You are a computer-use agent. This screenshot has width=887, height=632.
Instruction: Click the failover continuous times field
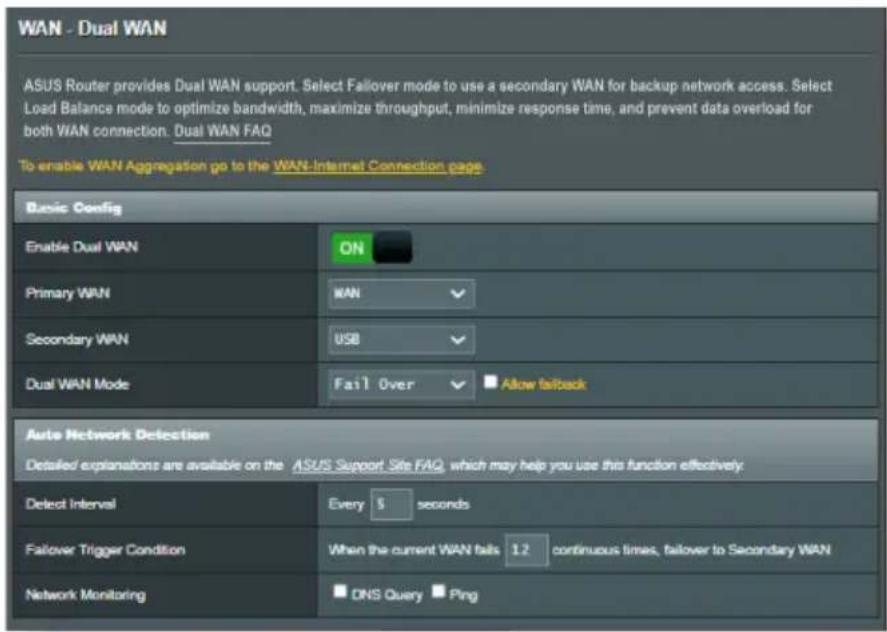coord(527,550)
